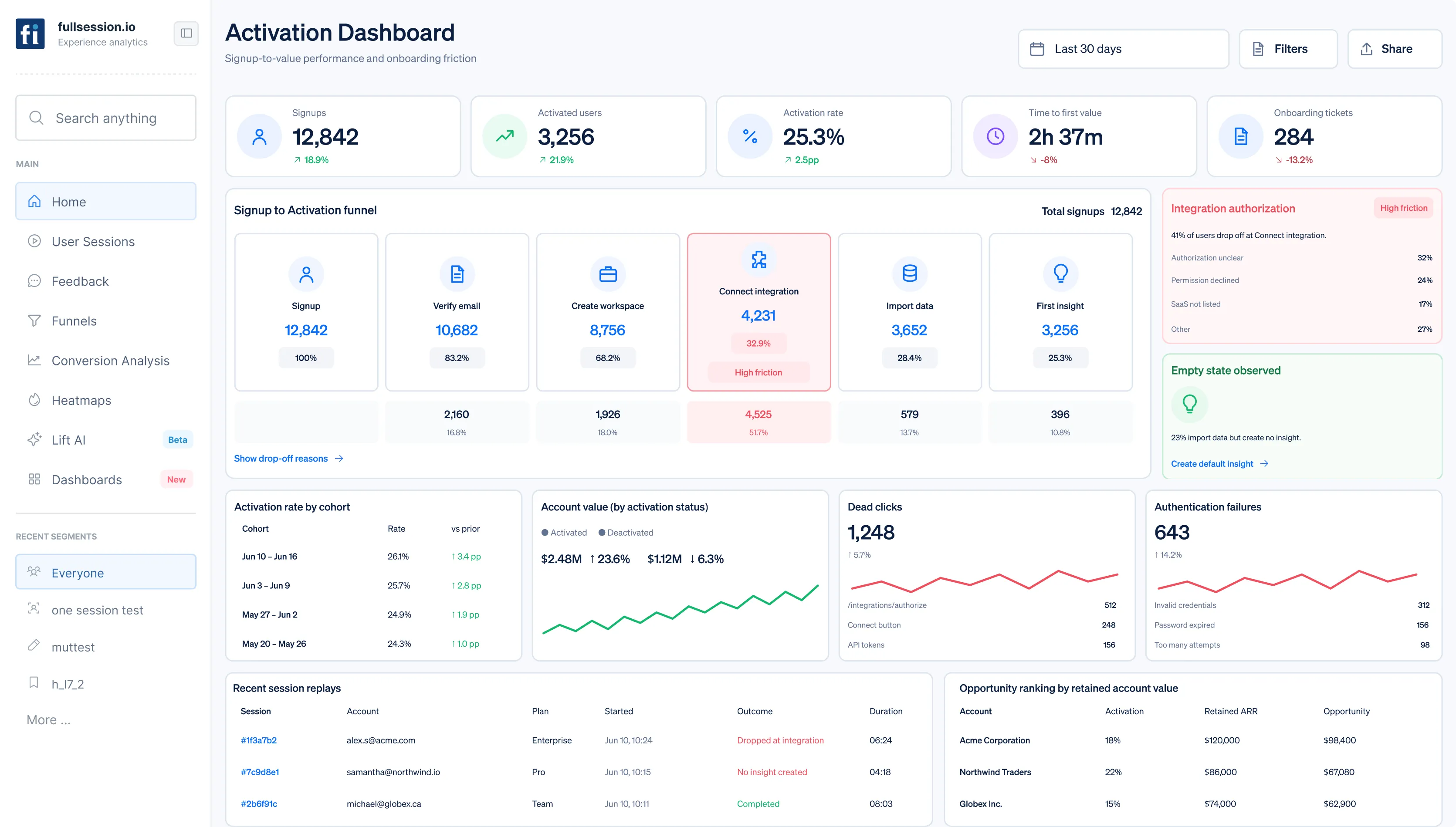Viewport: 1456px width, 827px height.
Task: Click the Deactivated legend dot
Action: (602, 532)
